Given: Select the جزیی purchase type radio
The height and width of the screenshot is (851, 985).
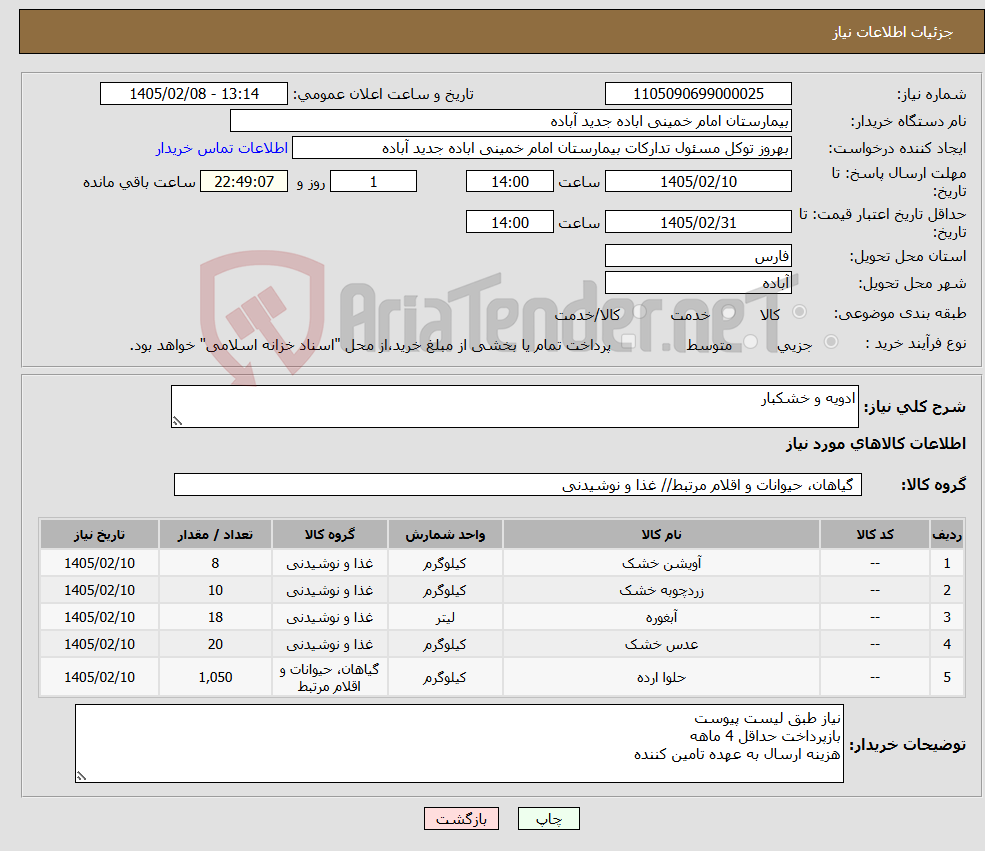Looking at the screenshot, I should coord(830,342).
